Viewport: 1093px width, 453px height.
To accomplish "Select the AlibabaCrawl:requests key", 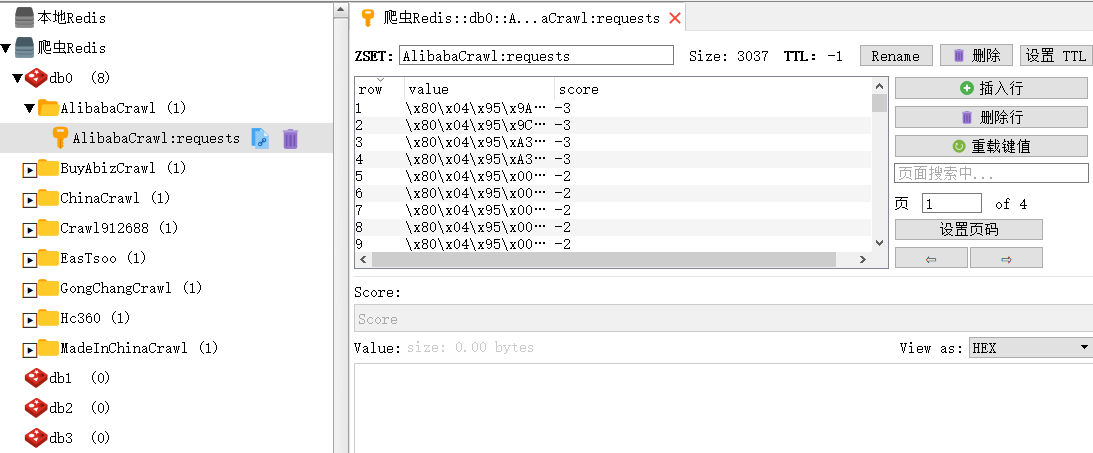I will tap(156, 138).
